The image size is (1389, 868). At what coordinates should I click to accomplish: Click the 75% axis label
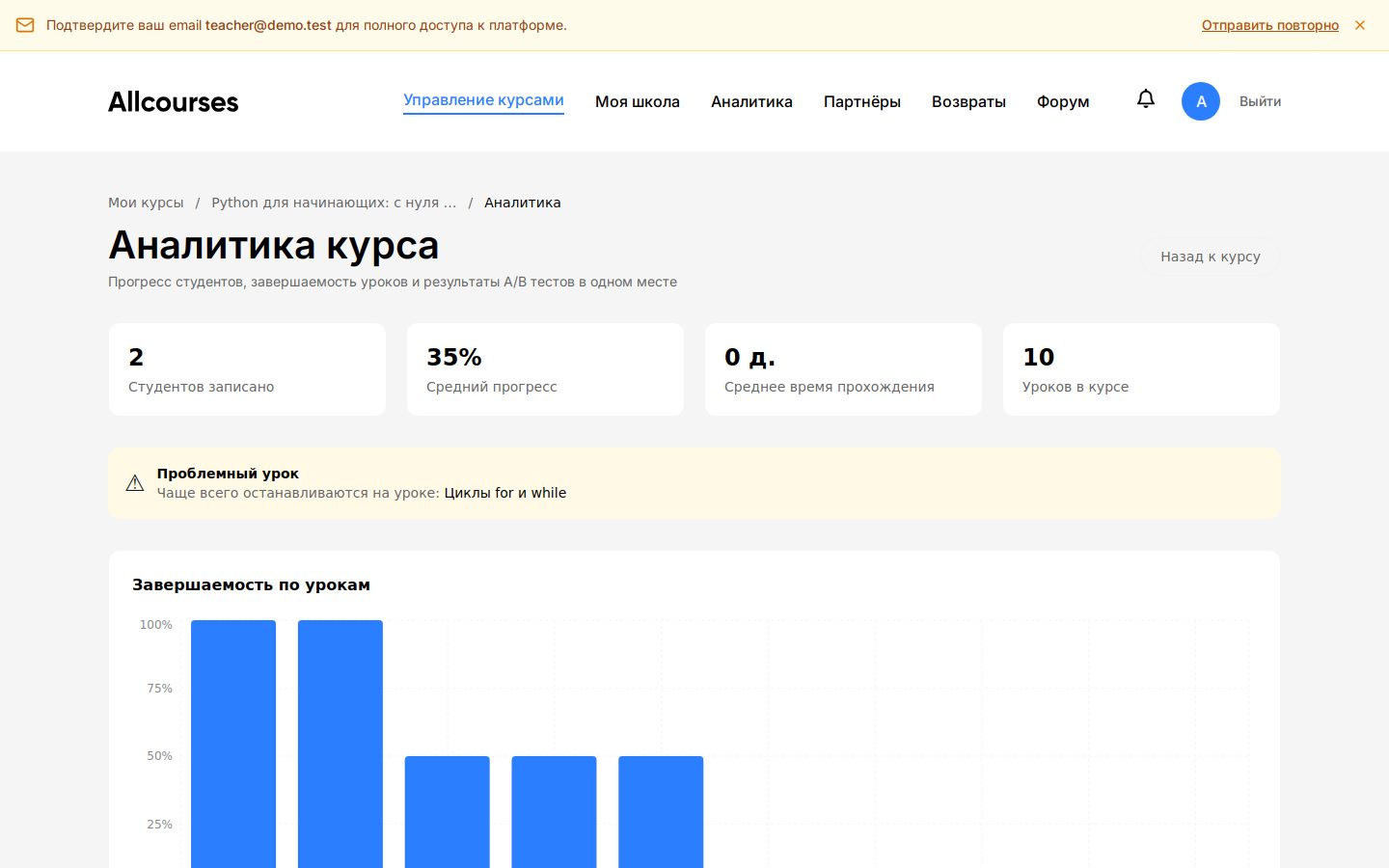coord(159,689)
